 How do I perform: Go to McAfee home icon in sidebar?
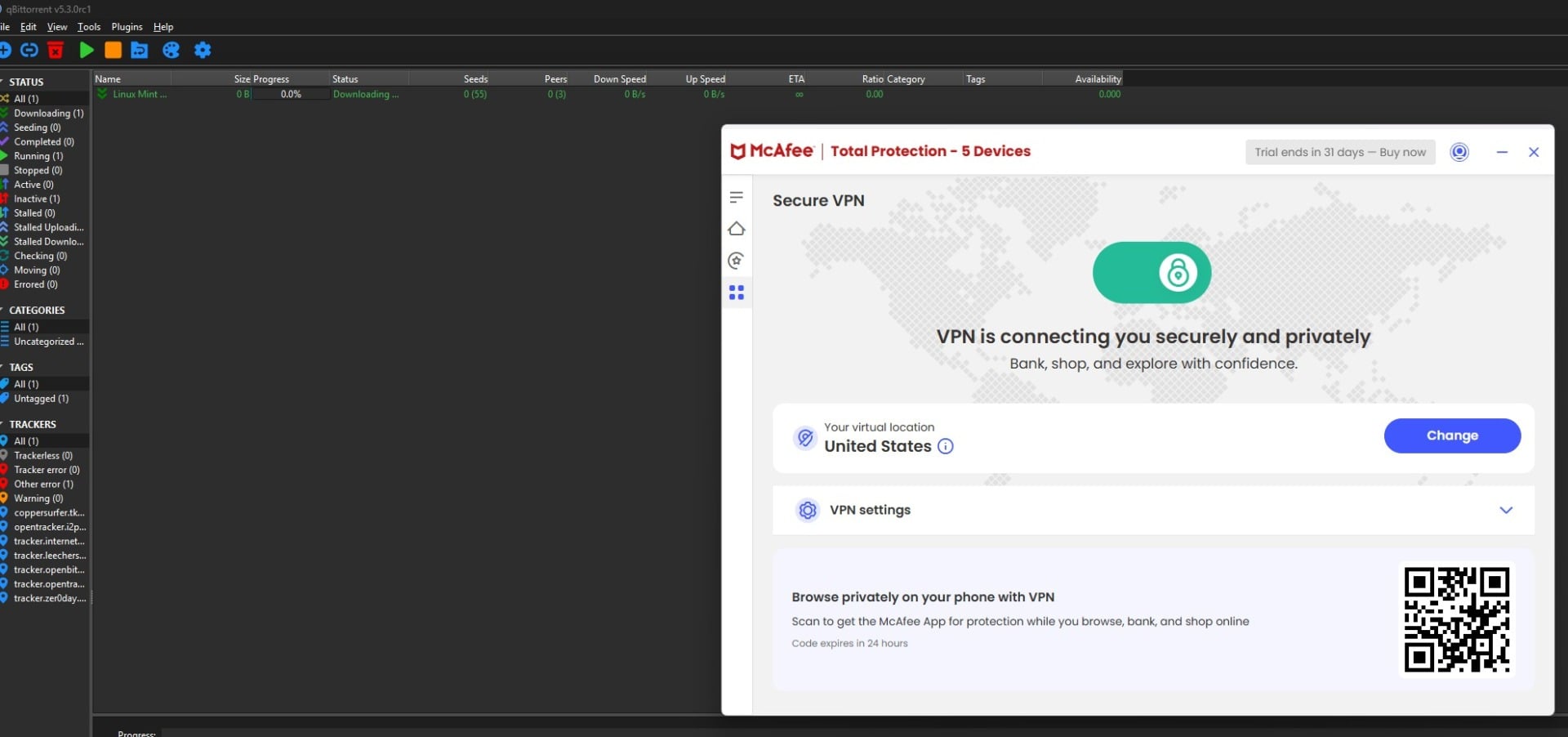tap(737, 229)
